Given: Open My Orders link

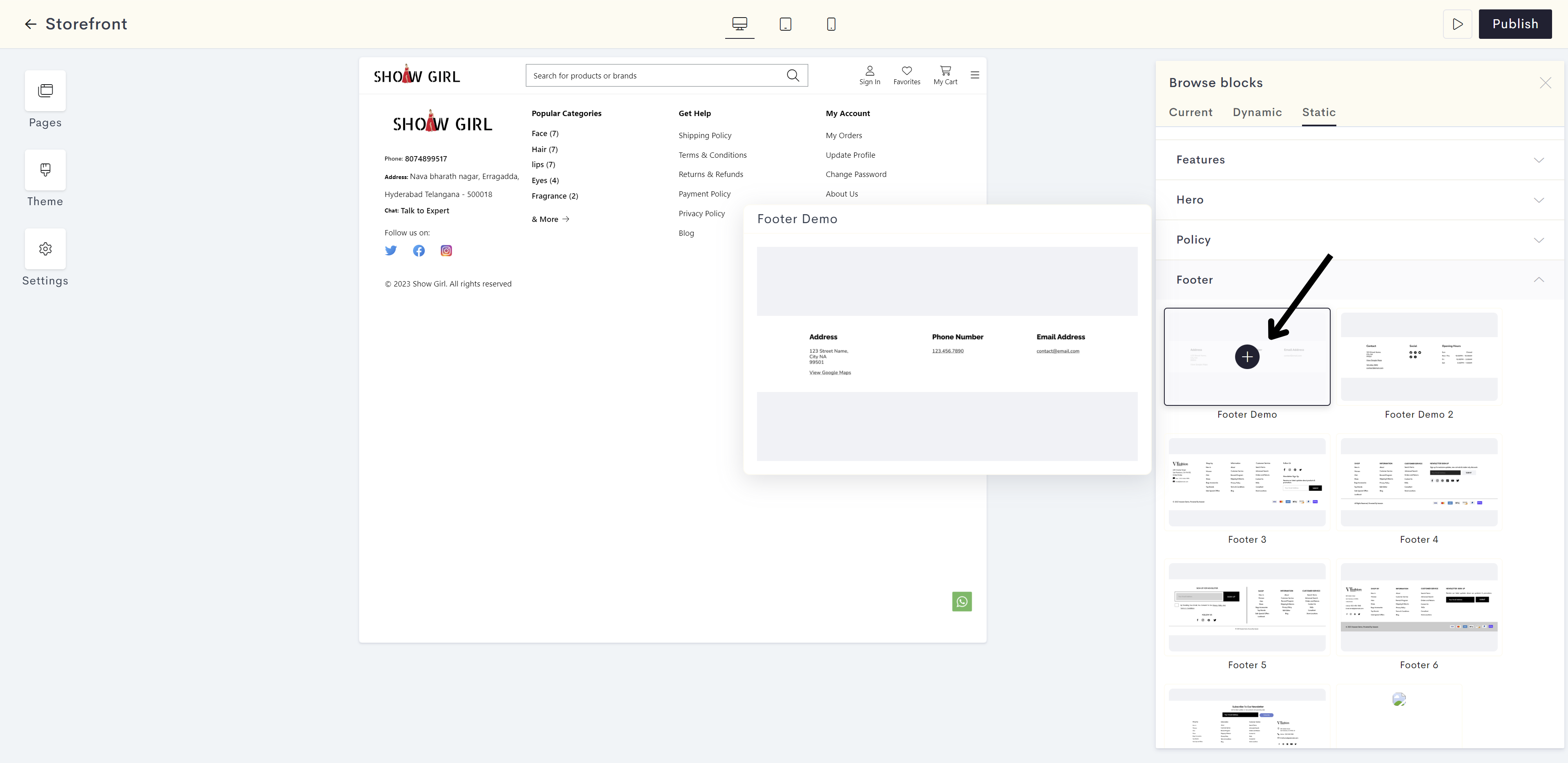Looking at the screenshot, I should tap(844, 135).
